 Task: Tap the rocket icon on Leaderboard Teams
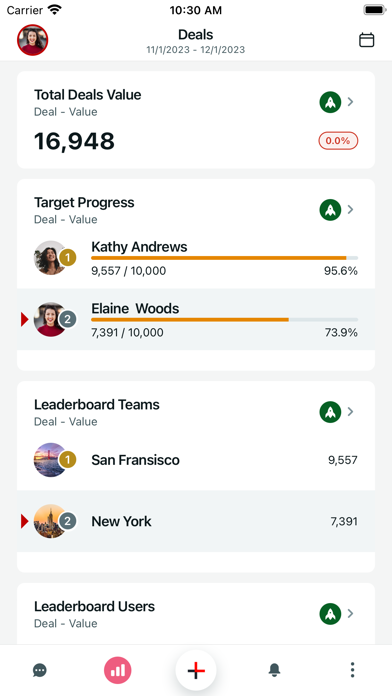330,412
